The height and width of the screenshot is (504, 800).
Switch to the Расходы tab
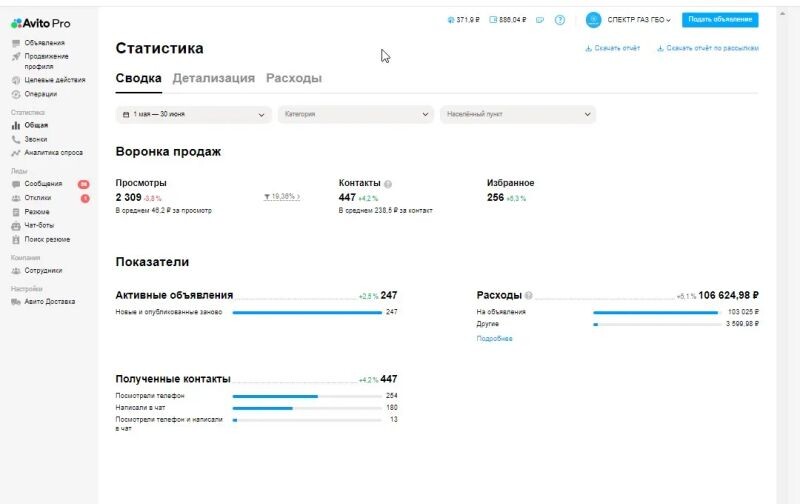(x=293, y=78)
